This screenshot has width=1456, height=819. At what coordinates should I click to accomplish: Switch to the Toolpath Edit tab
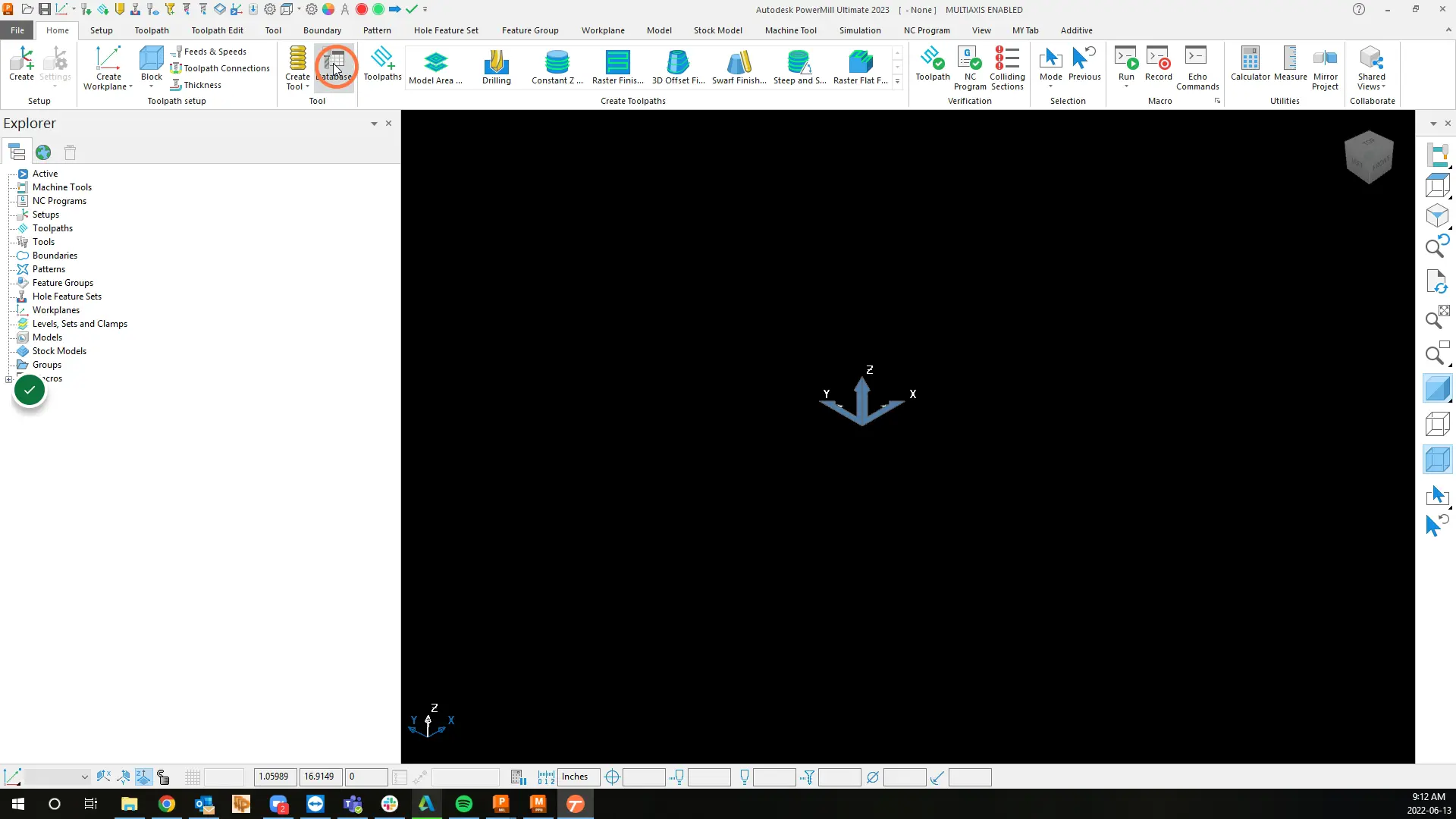[217, 30]
